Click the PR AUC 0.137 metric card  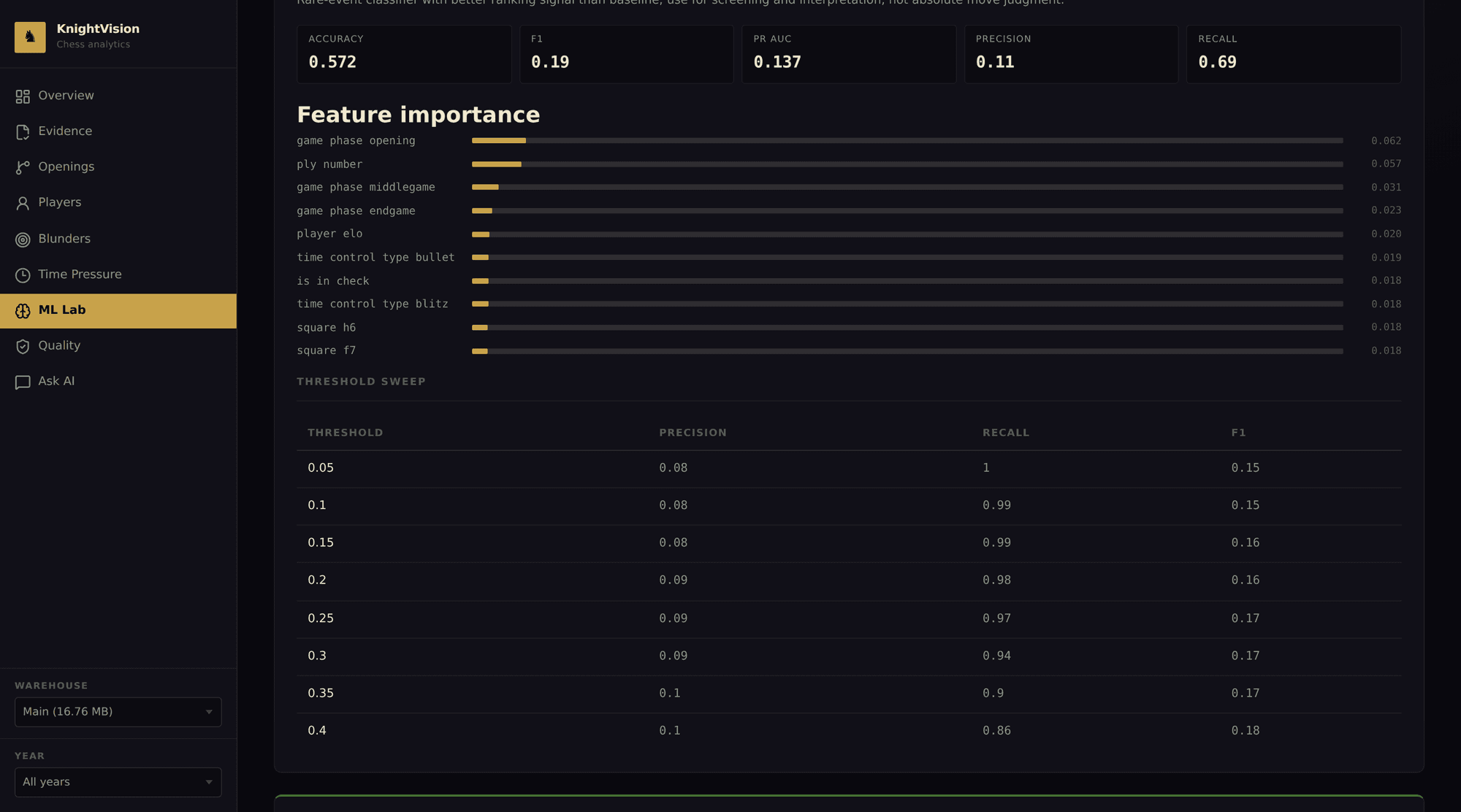(849, 54)
